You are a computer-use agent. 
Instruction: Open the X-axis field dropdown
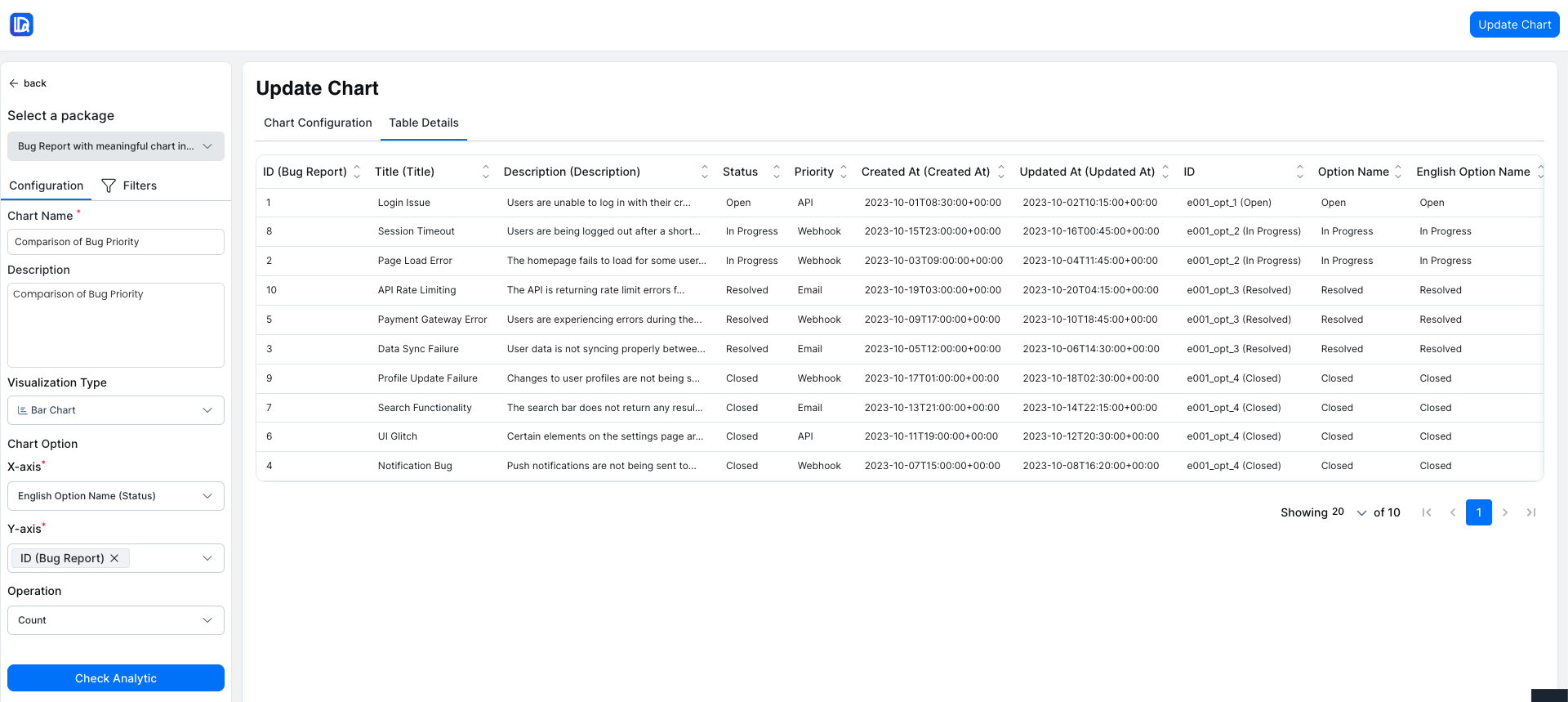click(116, 496)
